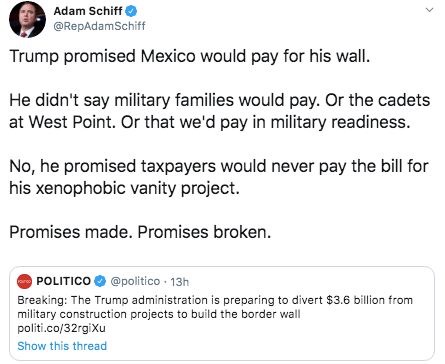Click the verified badge beside Adam Schiff
The height and width of the screenshot is (364, 445).
click(x=131, y=11)
